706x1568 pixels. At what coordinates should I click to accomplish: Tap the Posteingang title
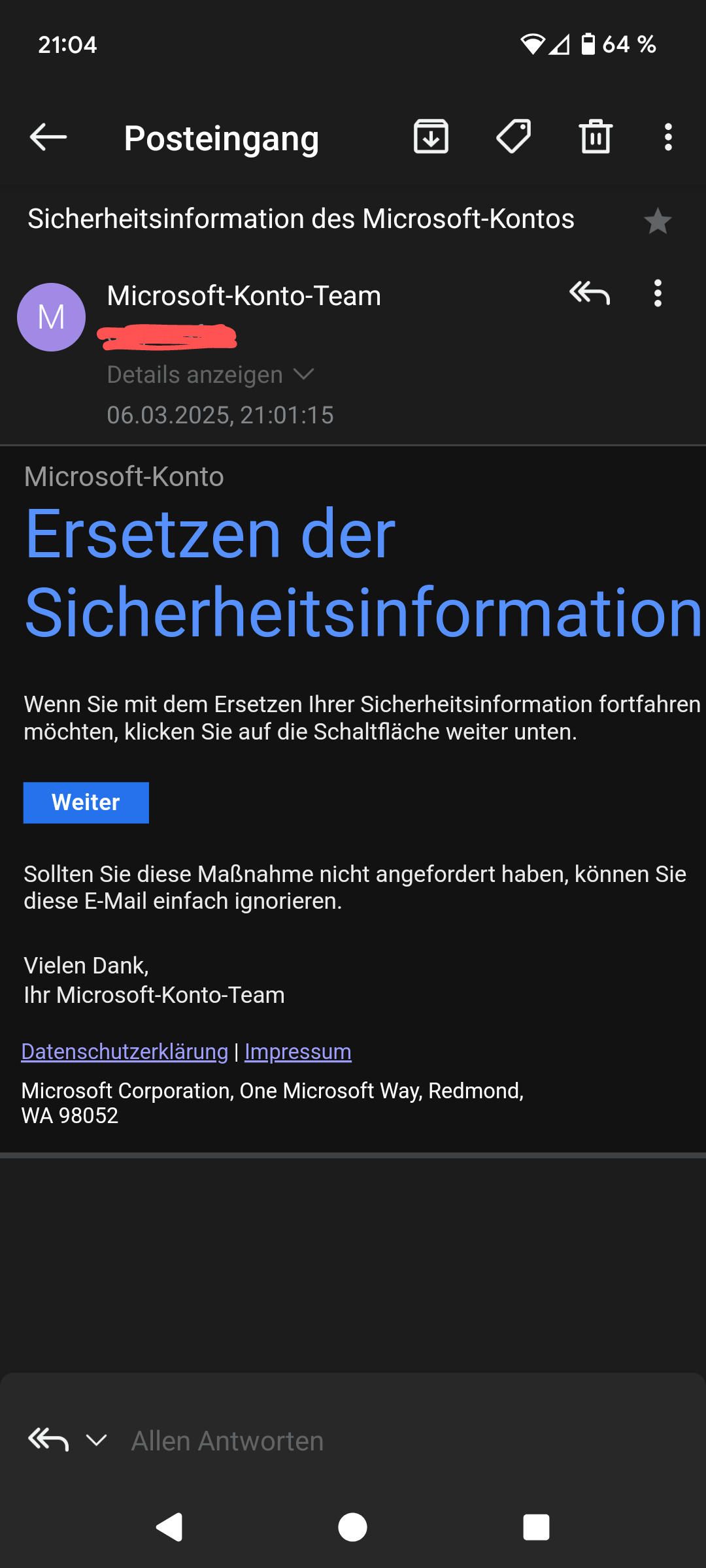222,139
